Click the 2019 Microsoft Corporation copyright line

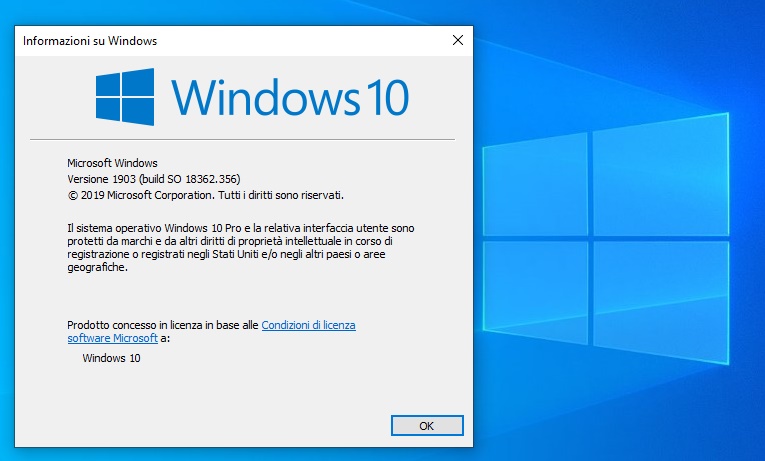point(205,195)
